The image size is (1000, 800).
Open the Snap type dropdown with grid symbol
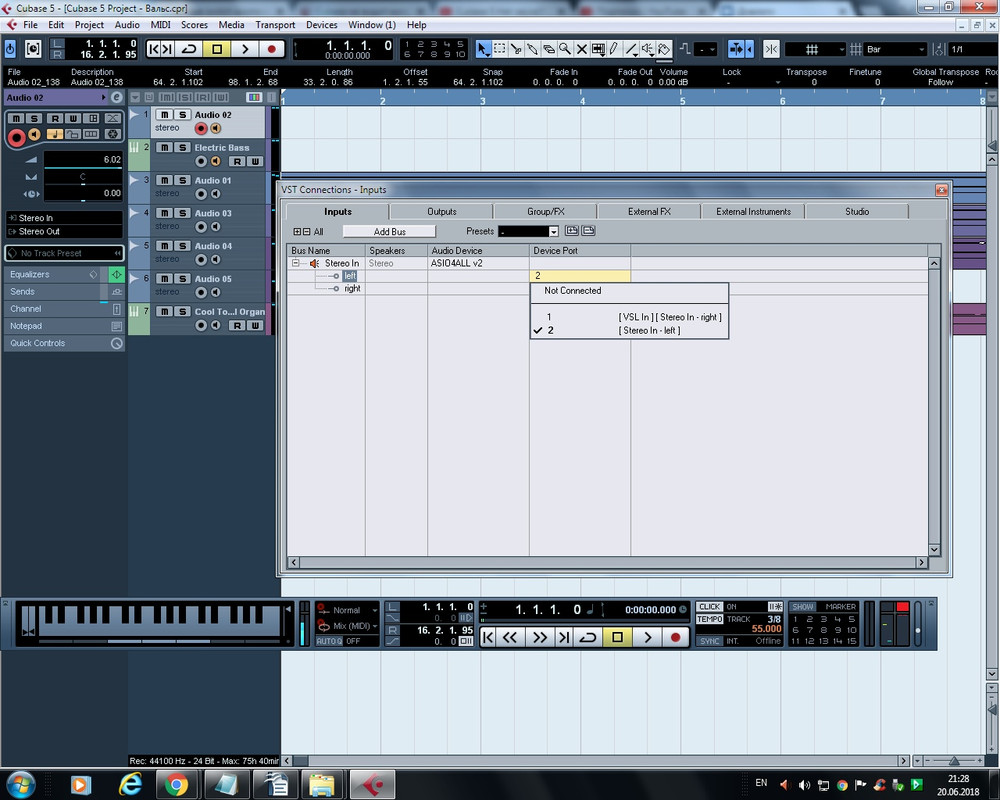pyautogui.click(x=815, y=49)
